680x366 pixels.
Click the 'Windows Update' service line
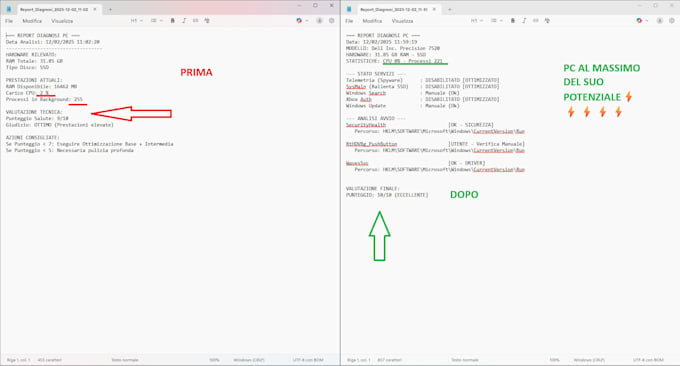point(402,106)
